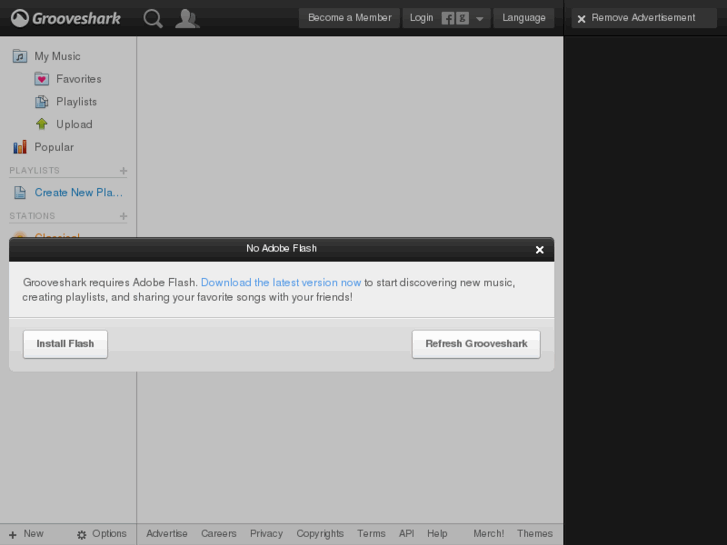Click the Login button

421,18
